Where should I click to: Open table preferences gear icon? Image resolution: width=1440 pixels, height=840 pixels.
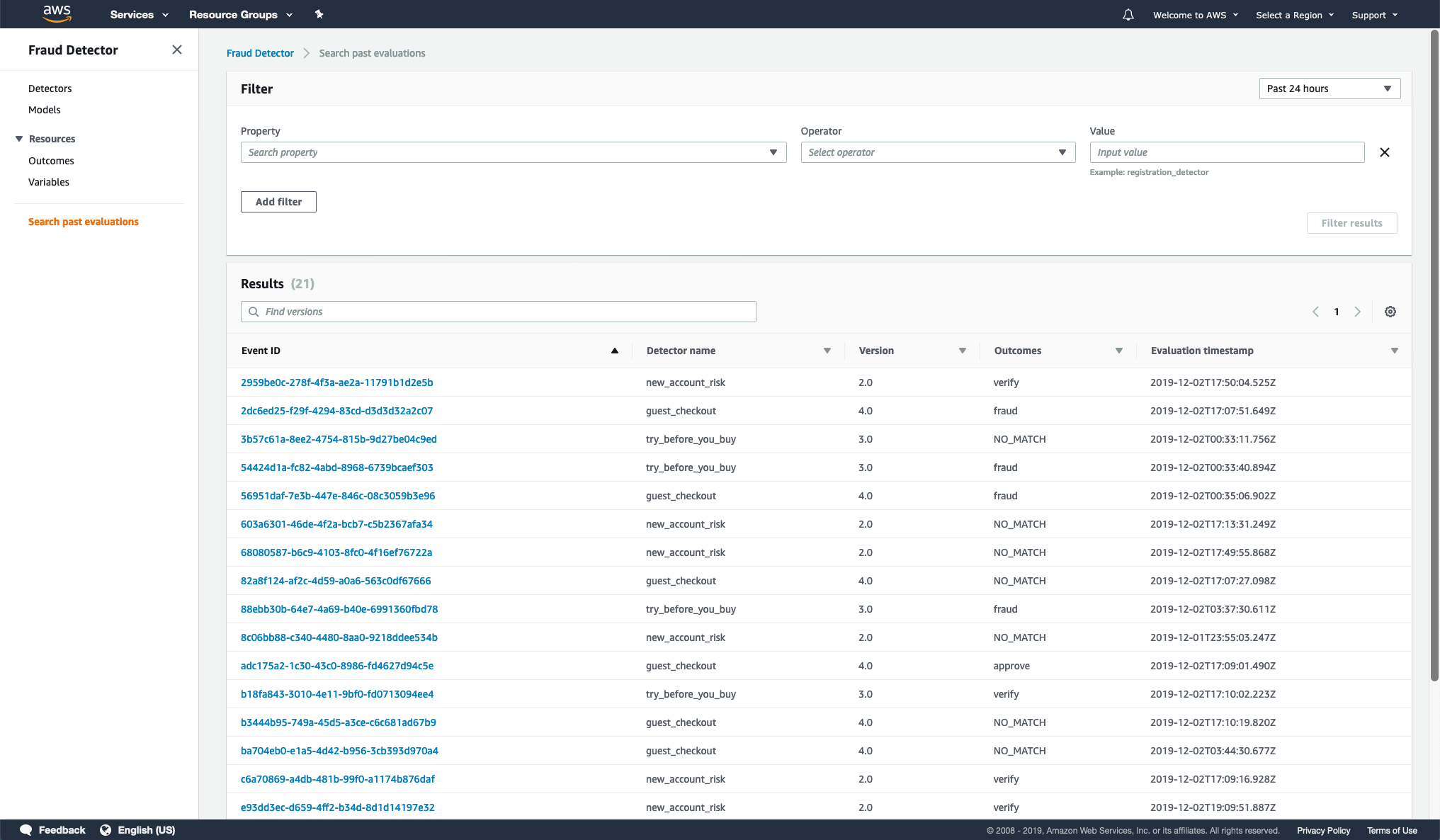tap(1390, 312)
